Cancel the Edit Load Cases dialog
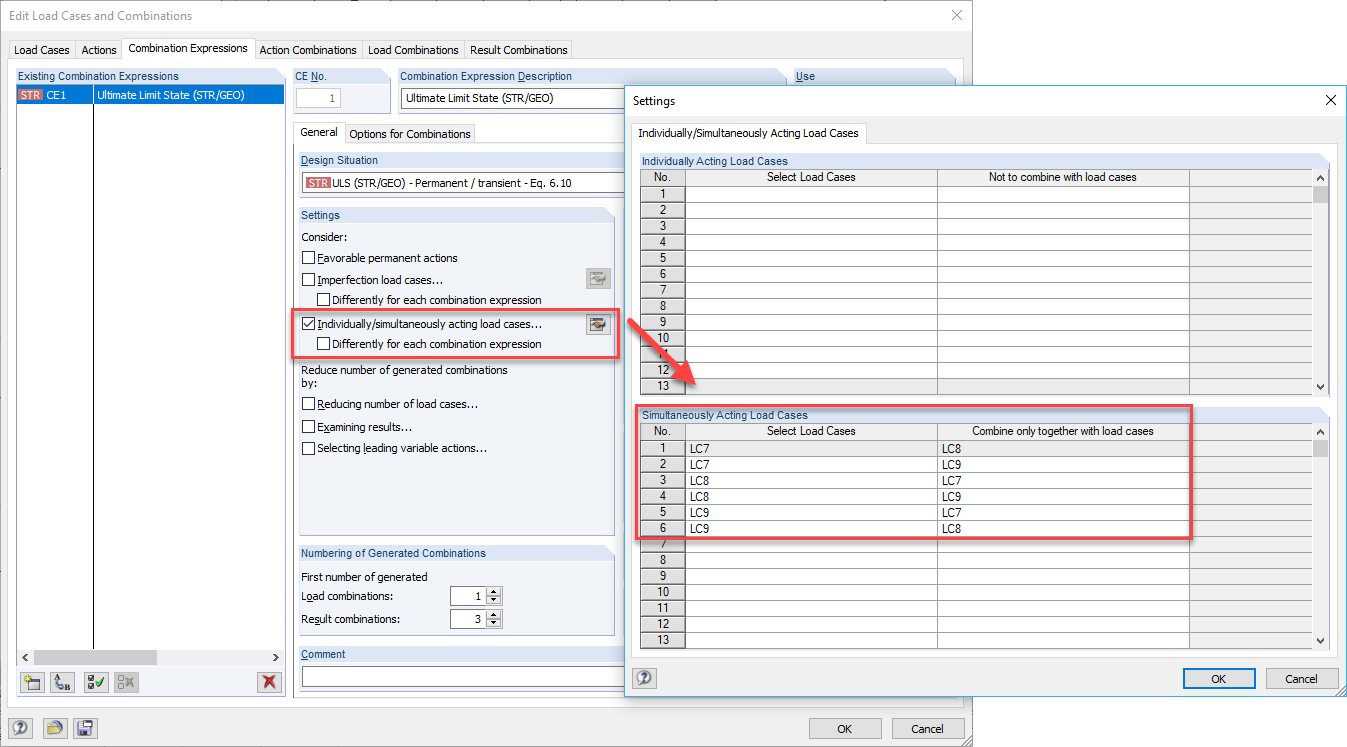1347x747 pixels. pyautogui.click(x=927, y=728)
